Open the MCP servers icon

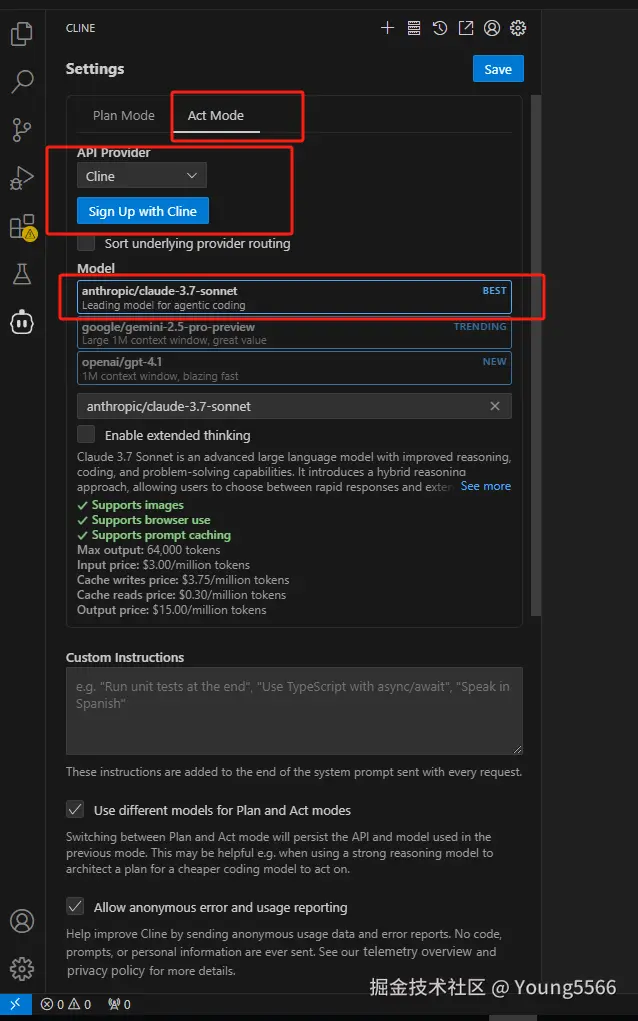413,28
